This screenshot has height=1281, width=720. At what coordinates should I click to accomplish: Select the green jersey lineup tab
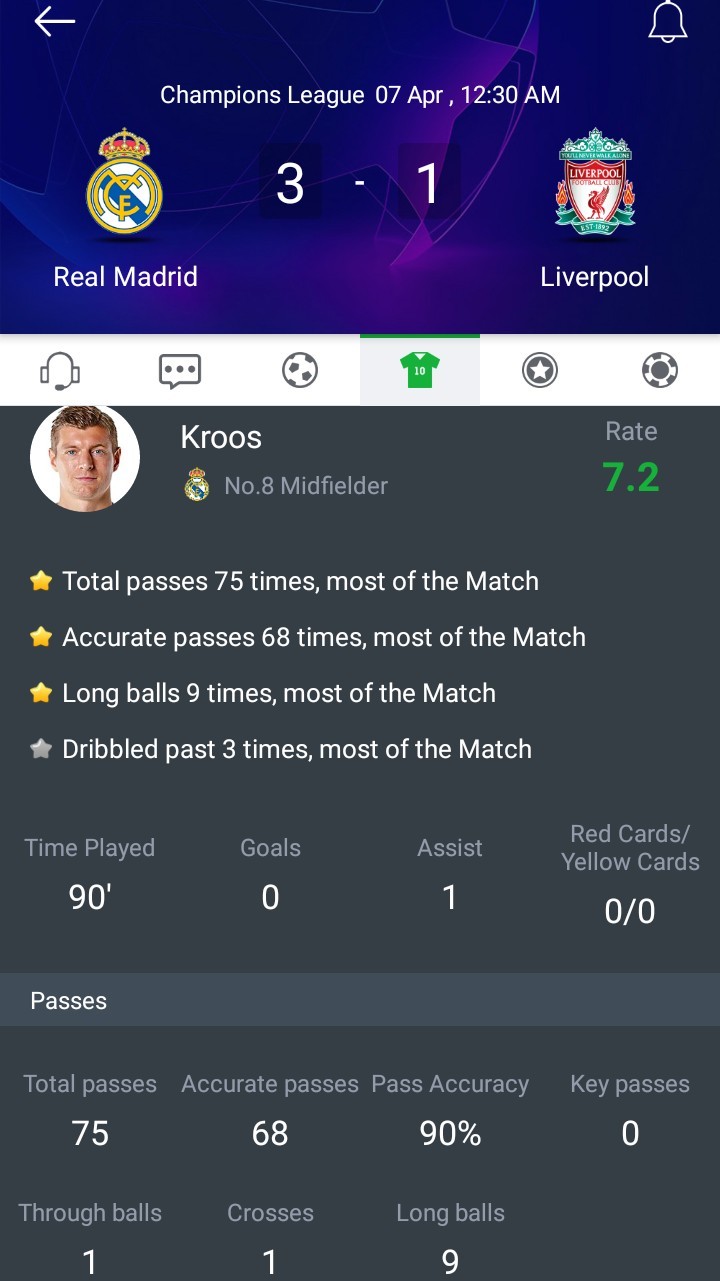(420, 371)
